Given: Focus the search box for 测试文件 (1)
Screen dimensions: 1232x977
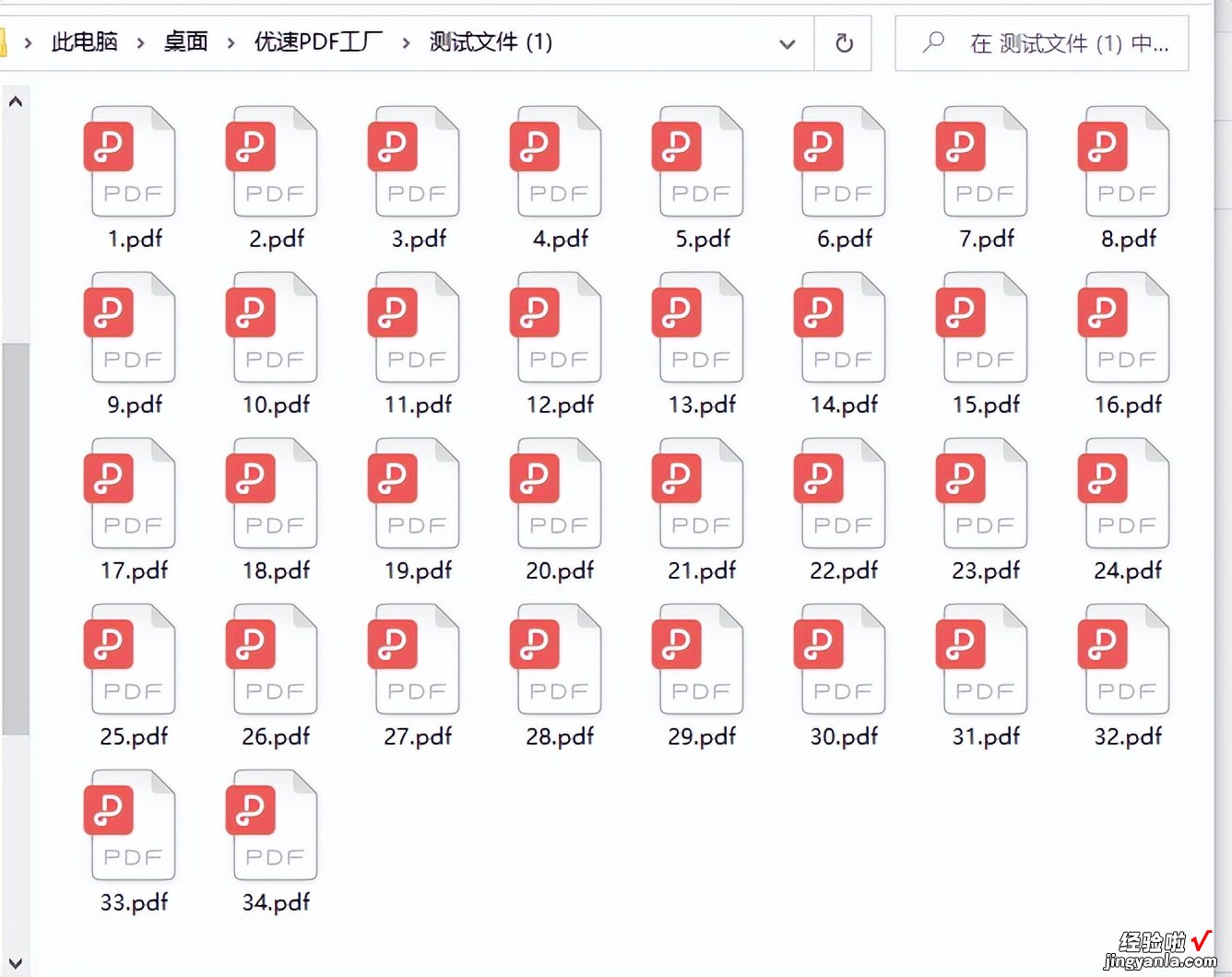Looking at the screenshot, I should click(1041, 43).
